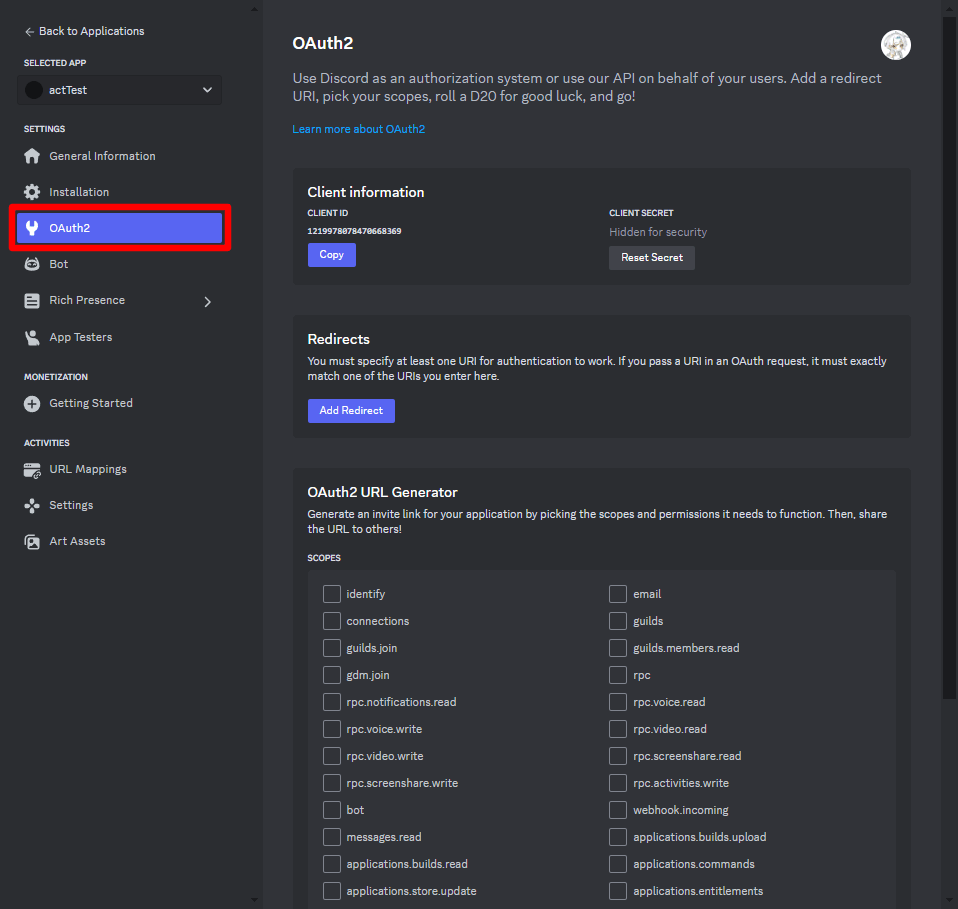Enable the applications.builds.read scope
Image resolution: width=958 pixels, height=909 pixels.
[x=332, y=864]
